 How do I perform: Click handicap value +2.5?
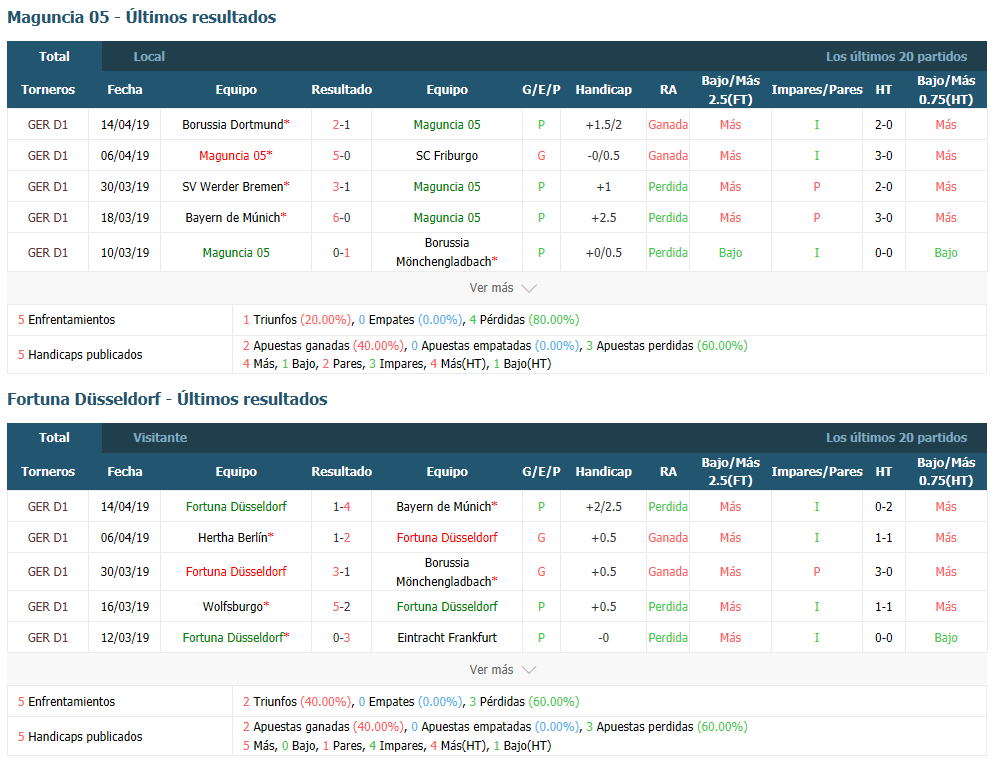(x=604, y=218)
